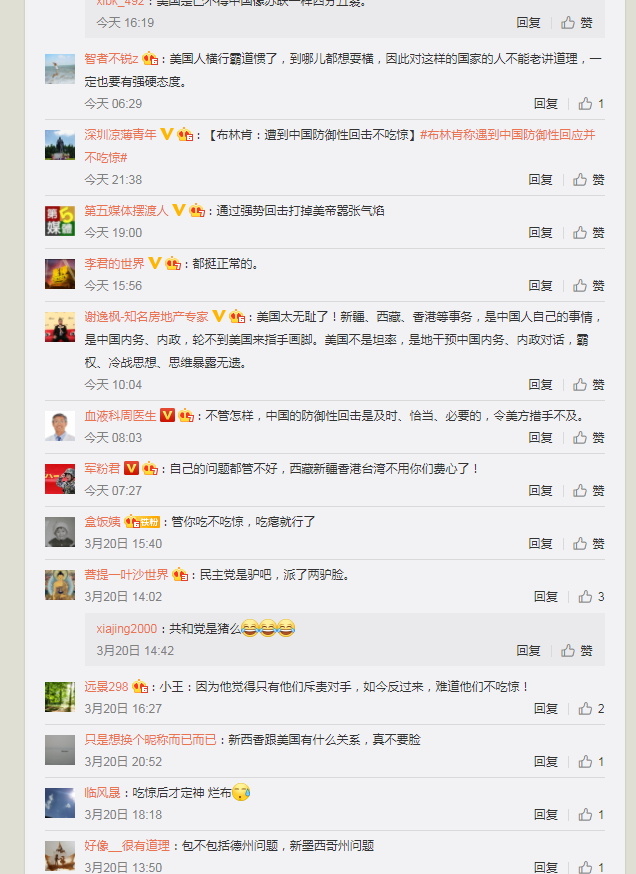The image size is (636, 874).
Task: Reply to 只是想换个昵称而已而已's comment
Action: click(546, 761)
